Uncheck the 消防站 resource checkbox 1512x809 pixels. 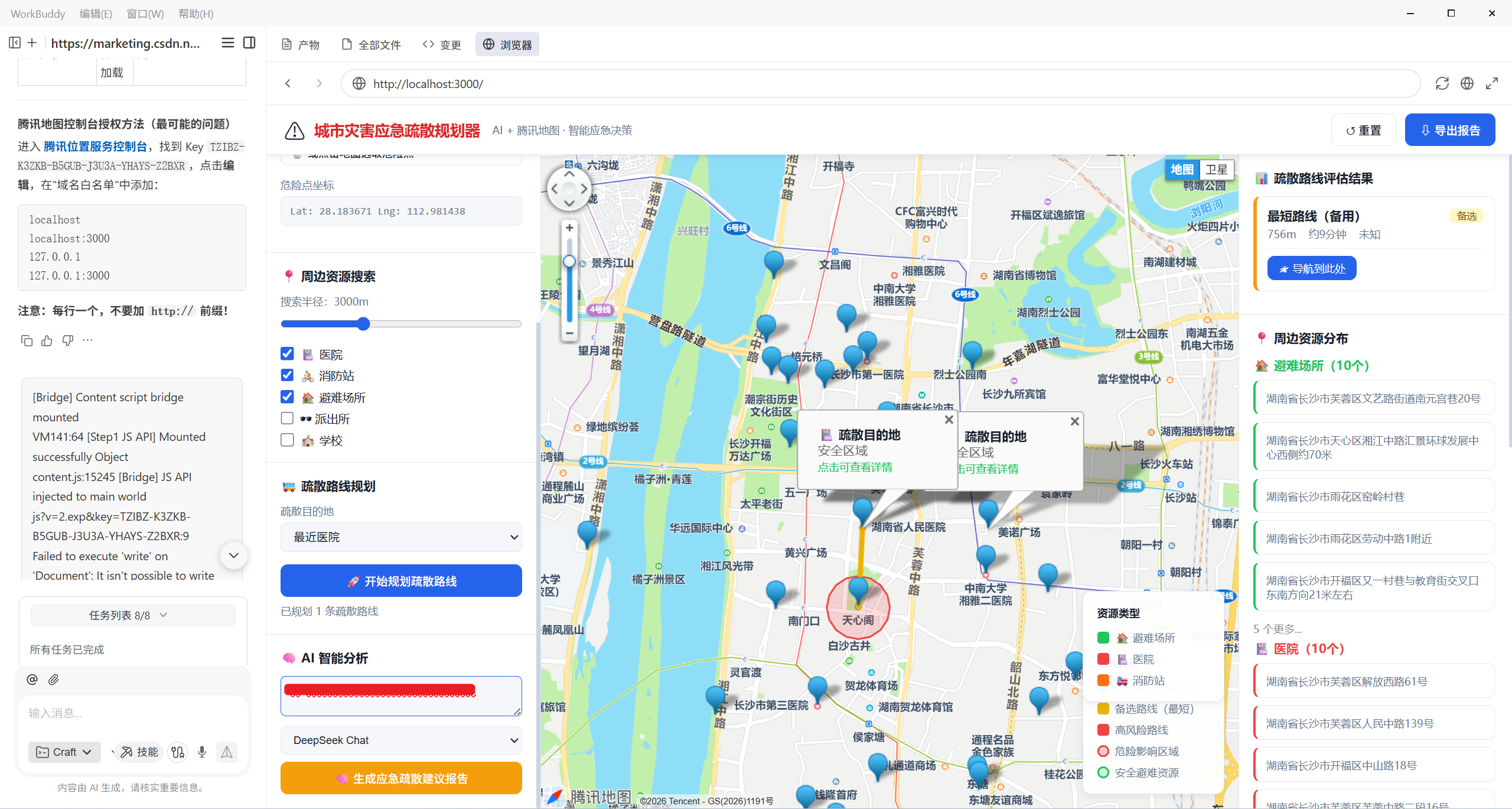(x=287, y=375)
